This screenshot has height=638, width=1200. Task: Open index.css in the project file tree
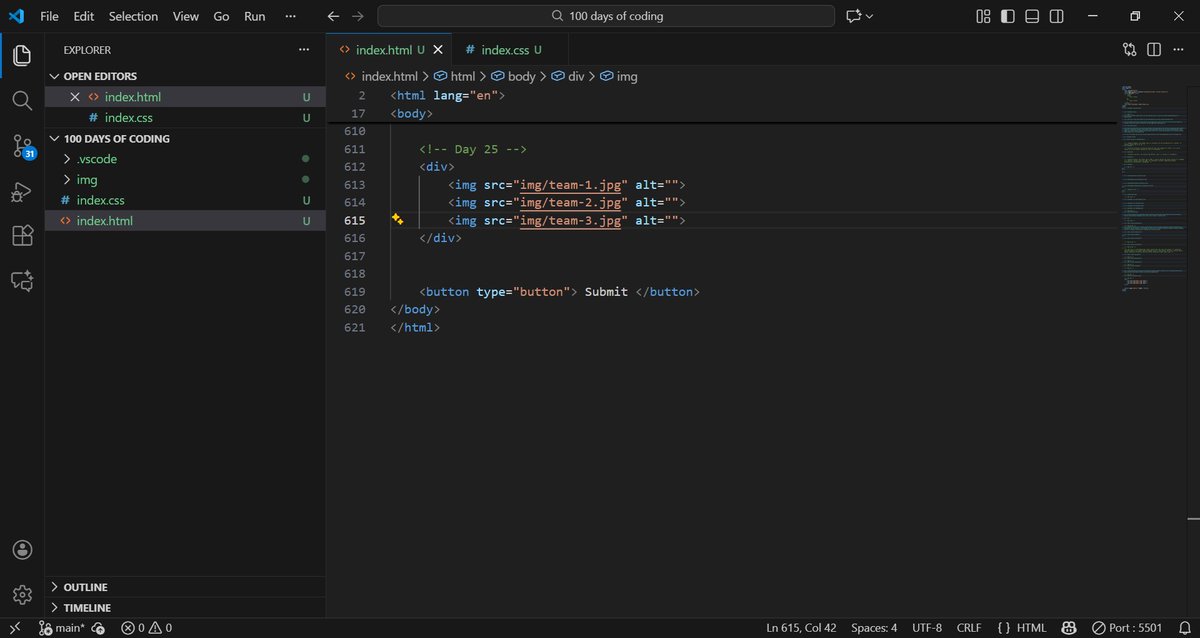185,200
